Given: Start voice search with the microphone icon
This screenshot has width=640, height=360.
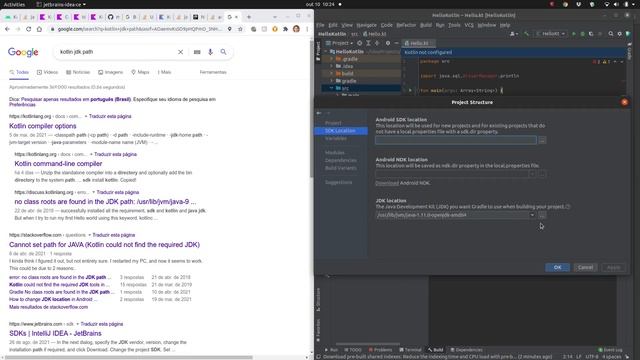Looking at the screenshot, I should pos(210,52).
